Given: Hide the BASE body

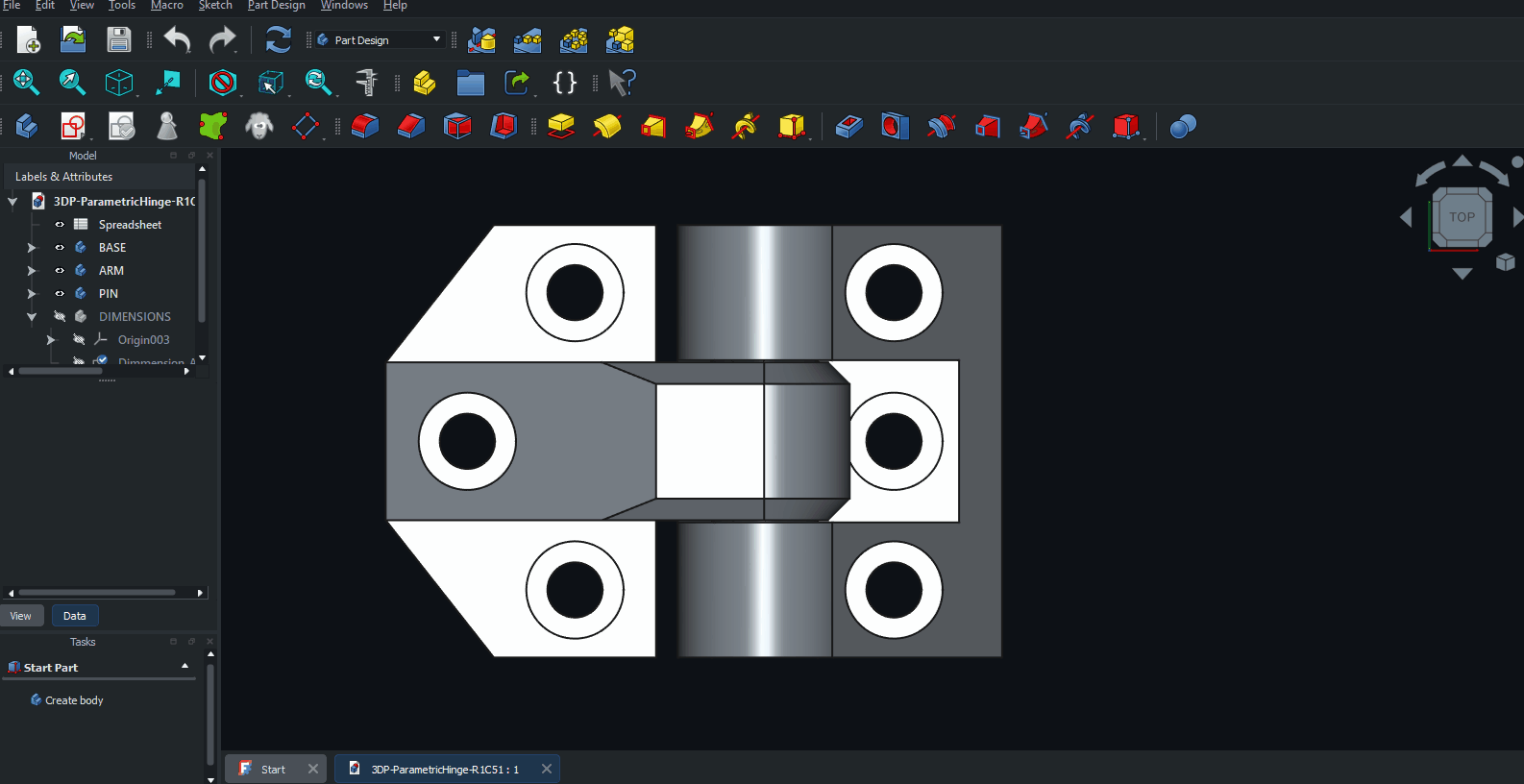Looking at the screenshot, I should pyautogui.click(x=60, y=248).
